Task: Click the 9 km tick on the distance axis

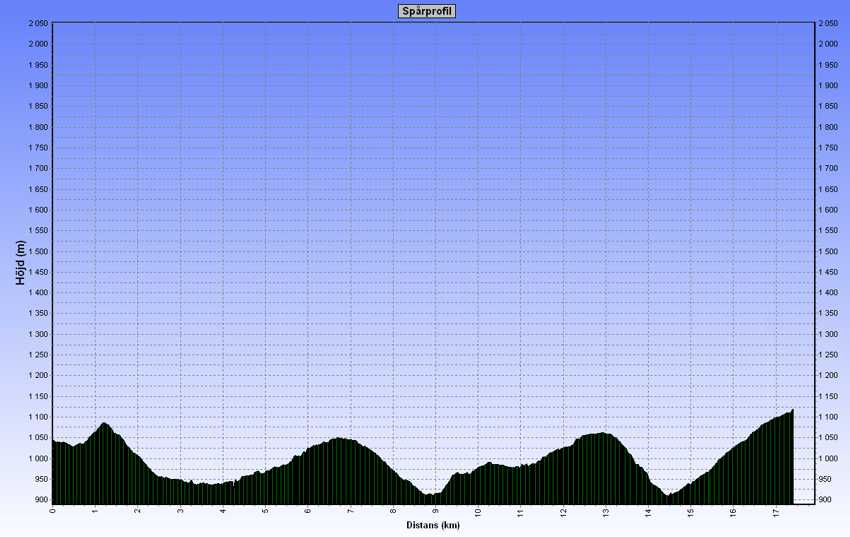Action: pos(435,510)
